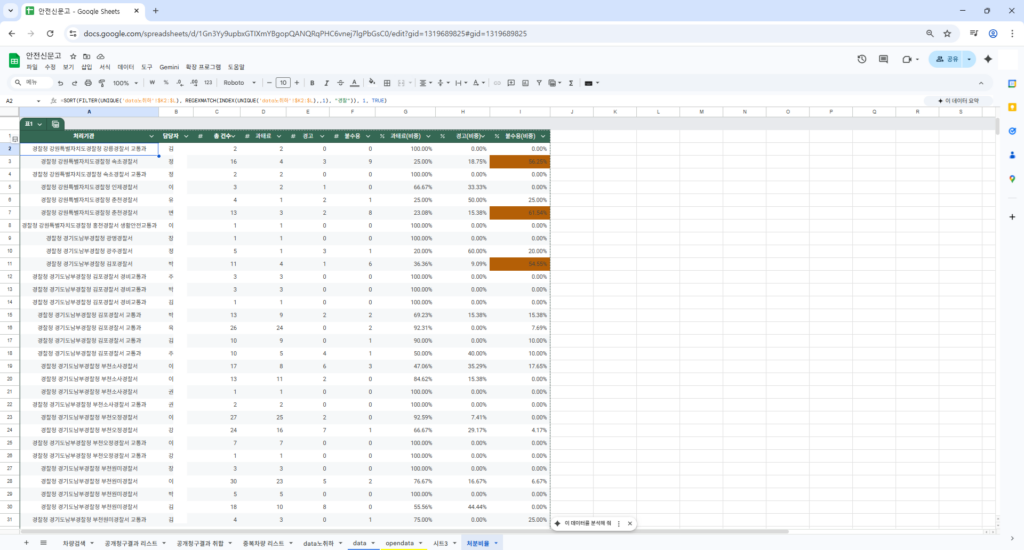Toggle bold formatting
This screenshot has width=1024, height=550.
(x=312, y=82)
